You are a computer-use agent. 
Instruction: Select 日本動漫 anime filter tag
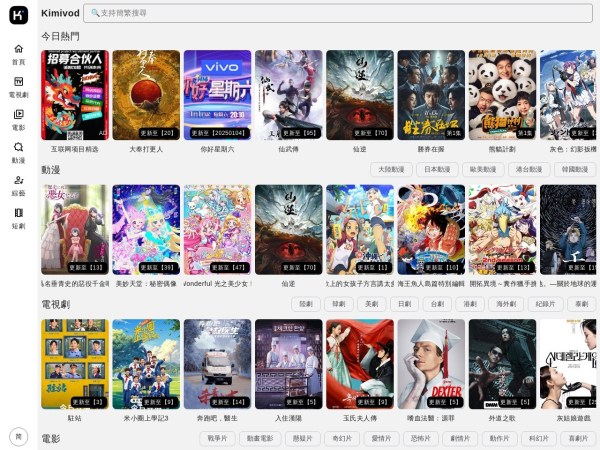click(x=437, y=169)
